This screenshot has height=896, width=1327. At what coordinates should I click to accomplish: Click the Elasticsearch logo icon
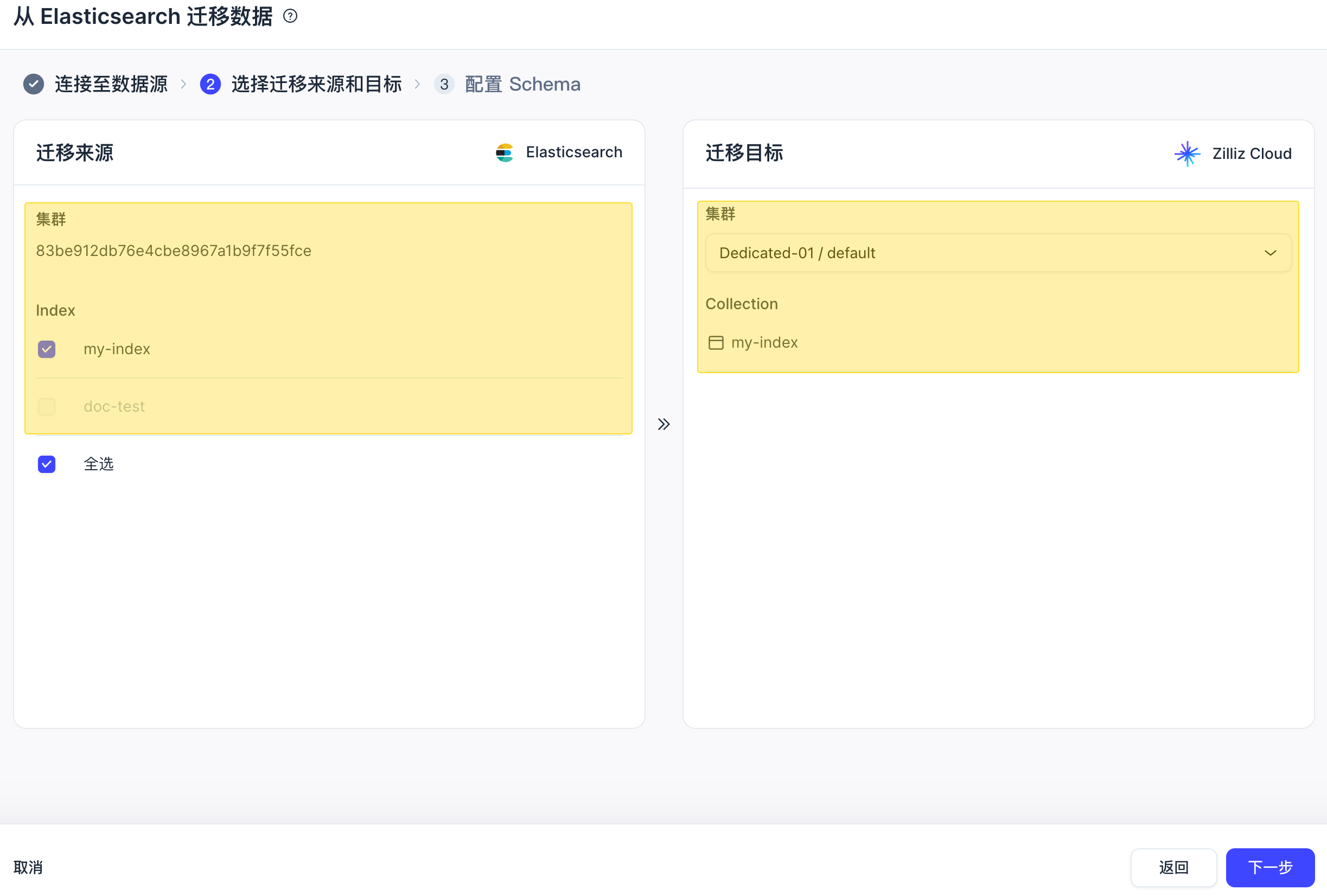click(504, 152)
